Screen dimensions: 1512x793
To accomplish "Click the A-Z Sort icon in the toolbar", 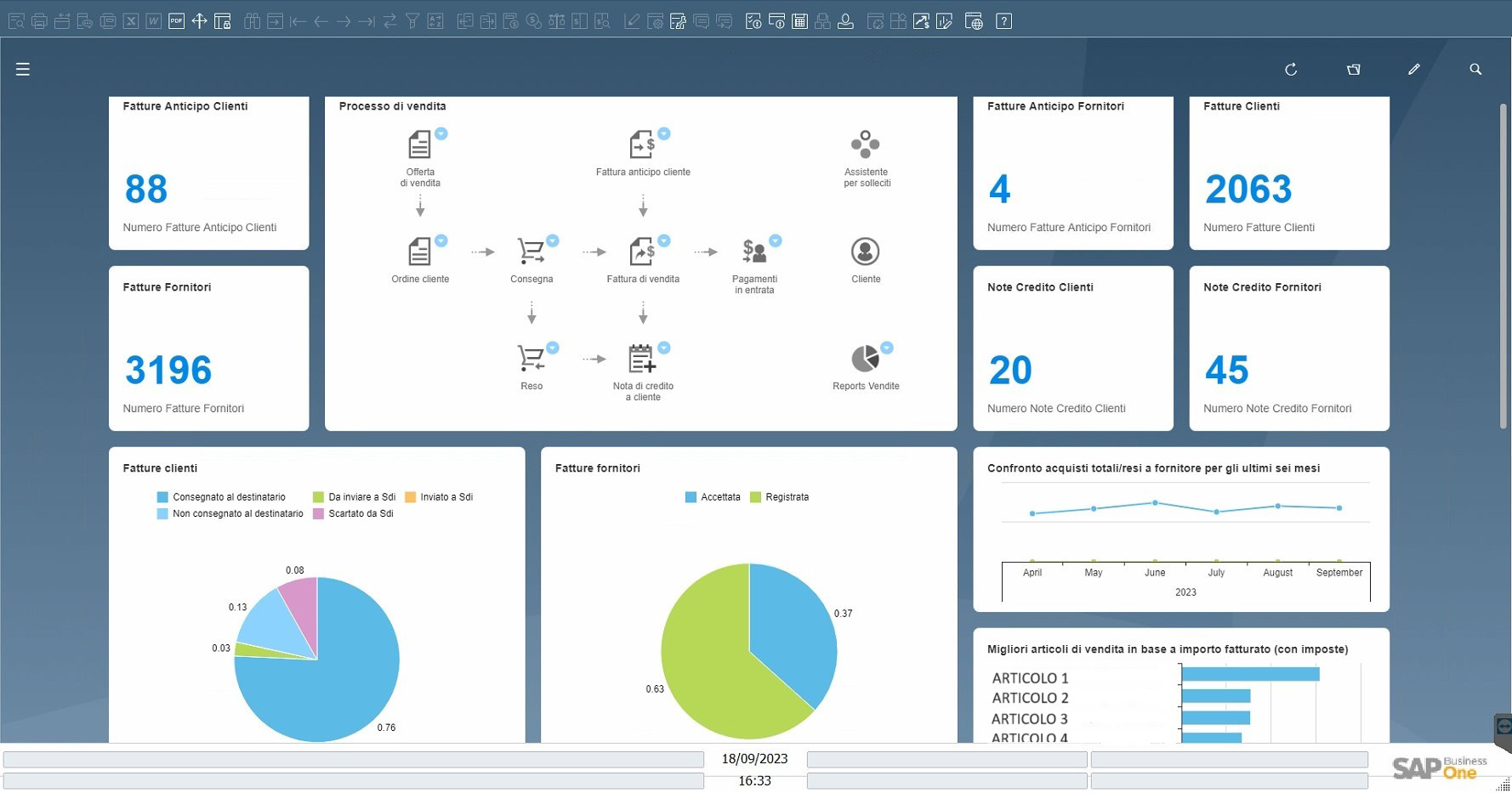I will (435, 21).
